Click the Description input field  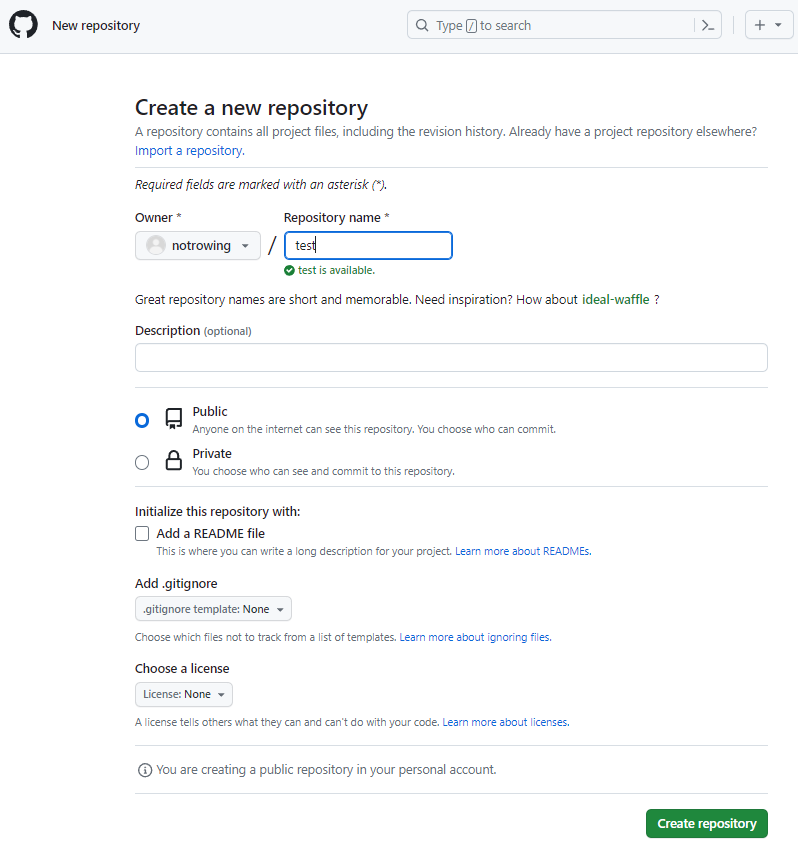451,358
